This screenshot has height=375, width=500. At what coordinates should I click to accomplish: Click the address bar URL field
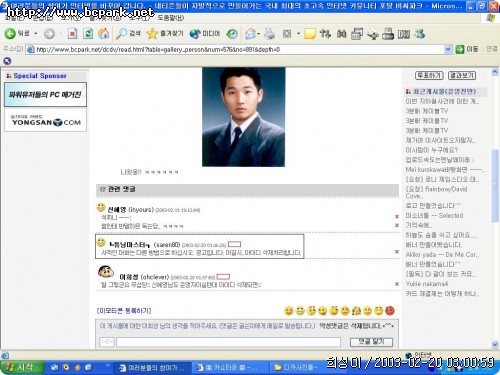(x=235, y=50)
